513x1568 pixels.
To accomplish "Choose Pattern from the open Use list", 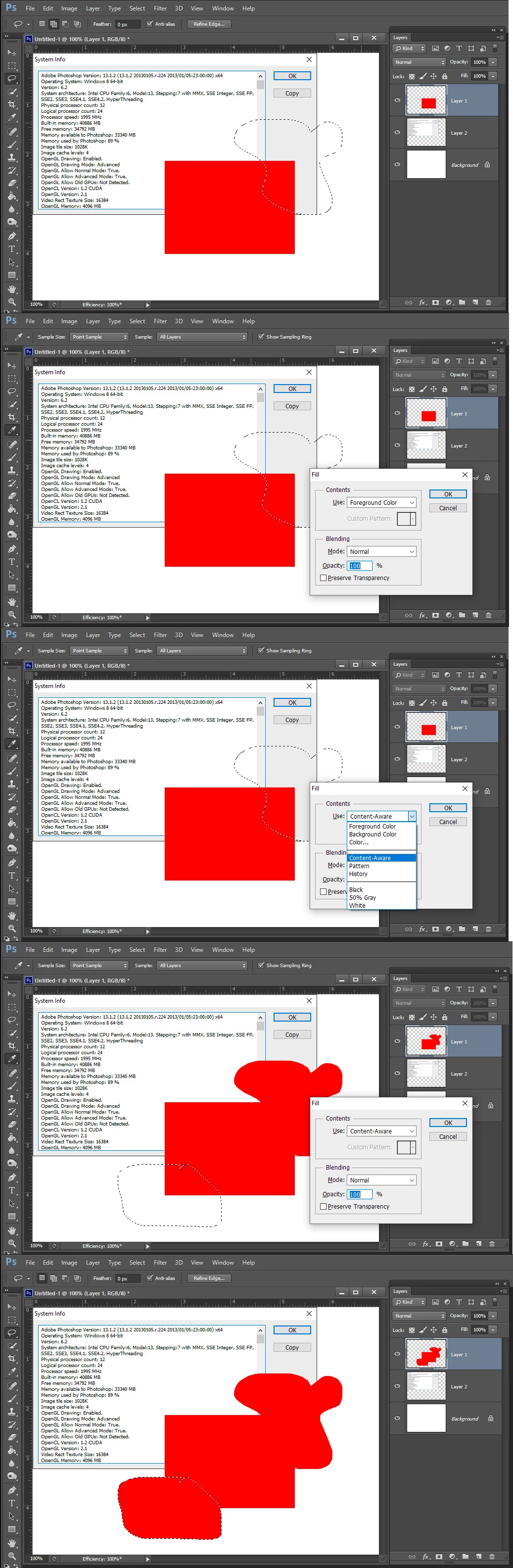I will [359, 866].
